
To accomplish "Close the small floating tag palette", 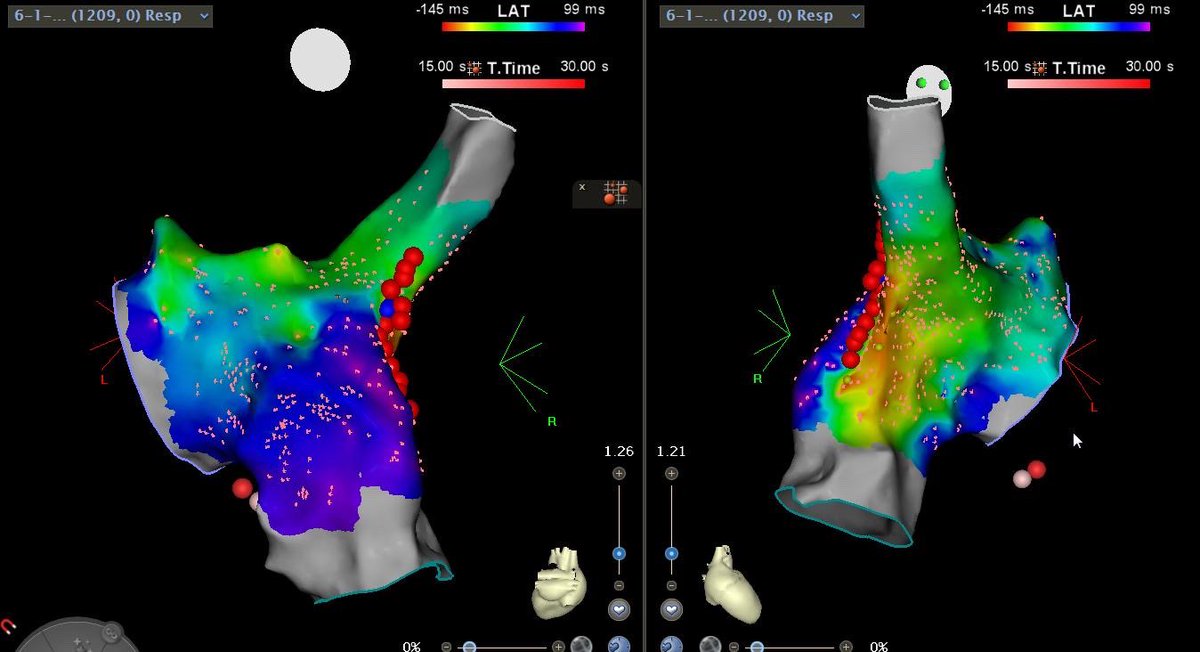I will click(582, 187).
